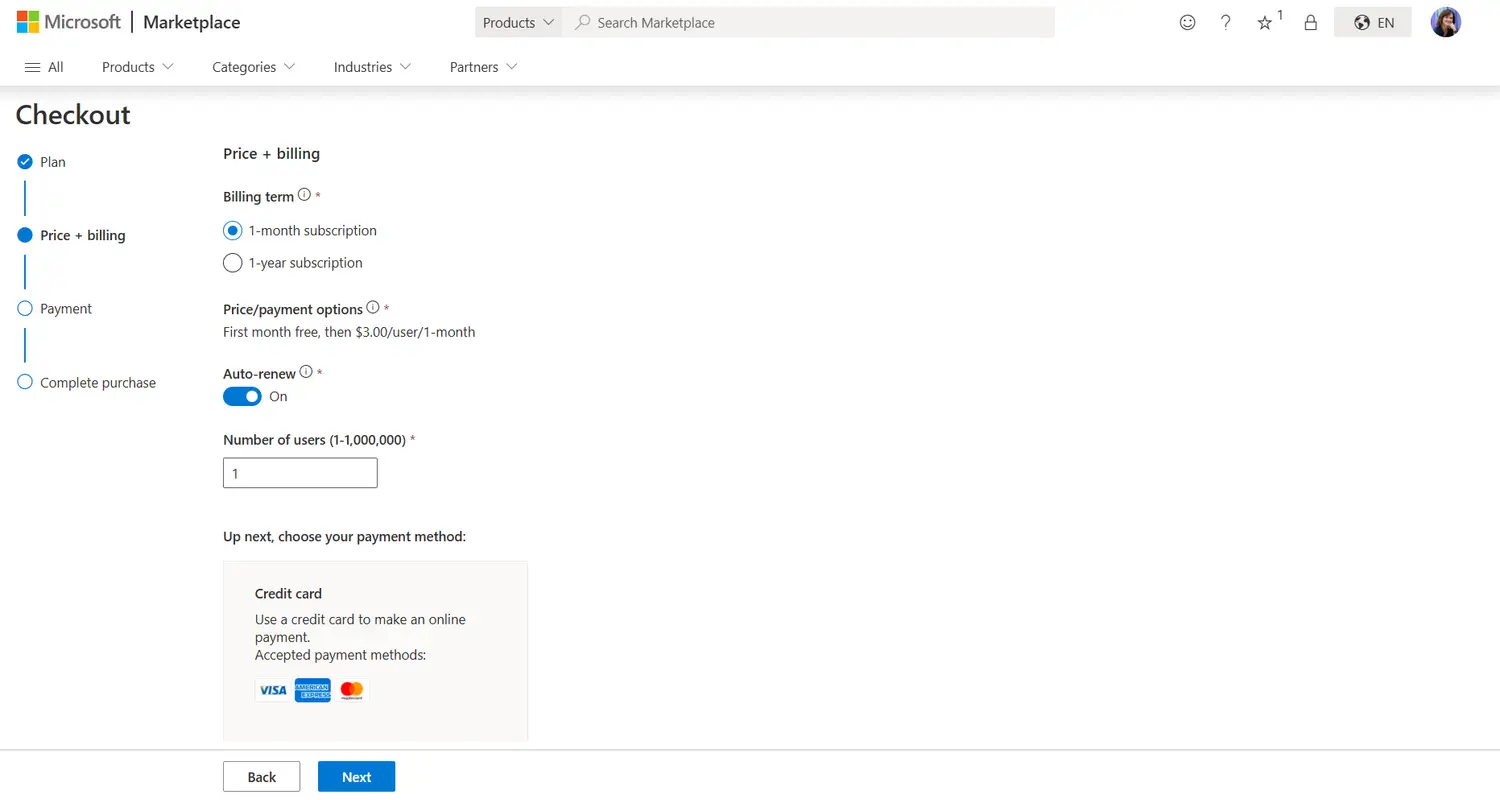Viewport: 1500px width, 800px height.
Task: Select the 1-year subscription option
Action: [x=232, y=262]
